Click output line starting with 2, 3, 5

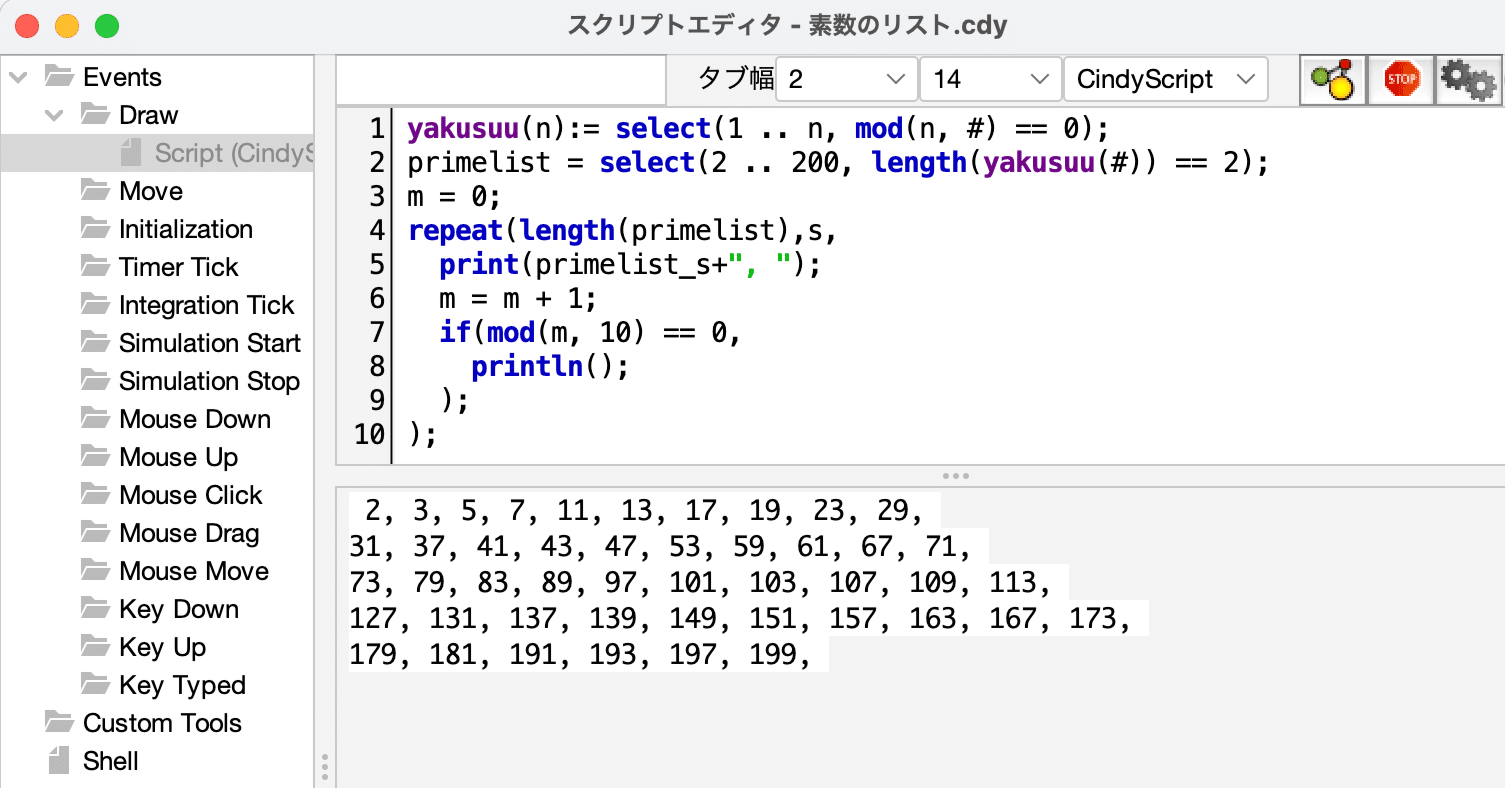coord(645,511)
